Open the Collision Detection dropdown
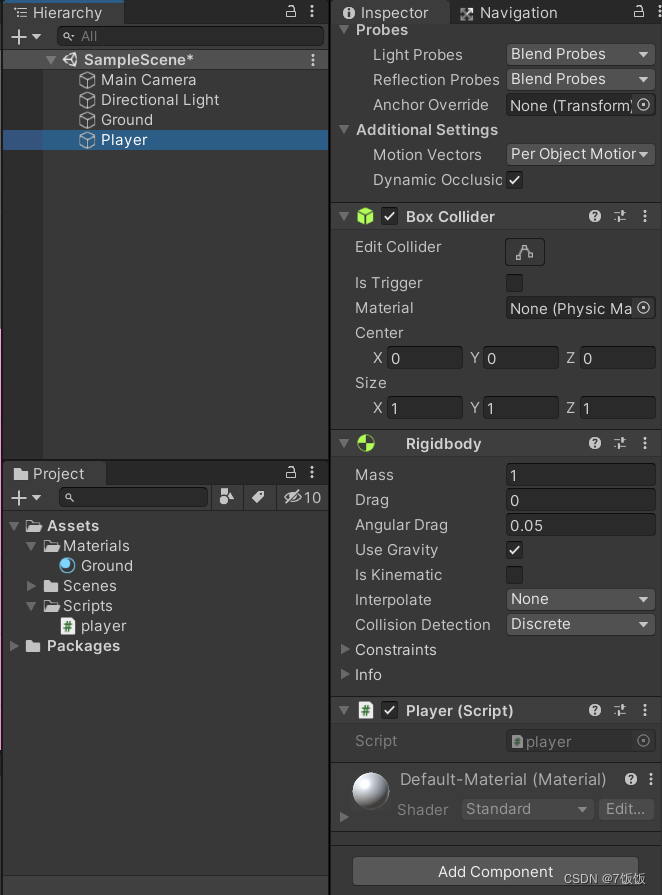Image resolution: width=662 pixels, height=895 pixels. point(580,624)
